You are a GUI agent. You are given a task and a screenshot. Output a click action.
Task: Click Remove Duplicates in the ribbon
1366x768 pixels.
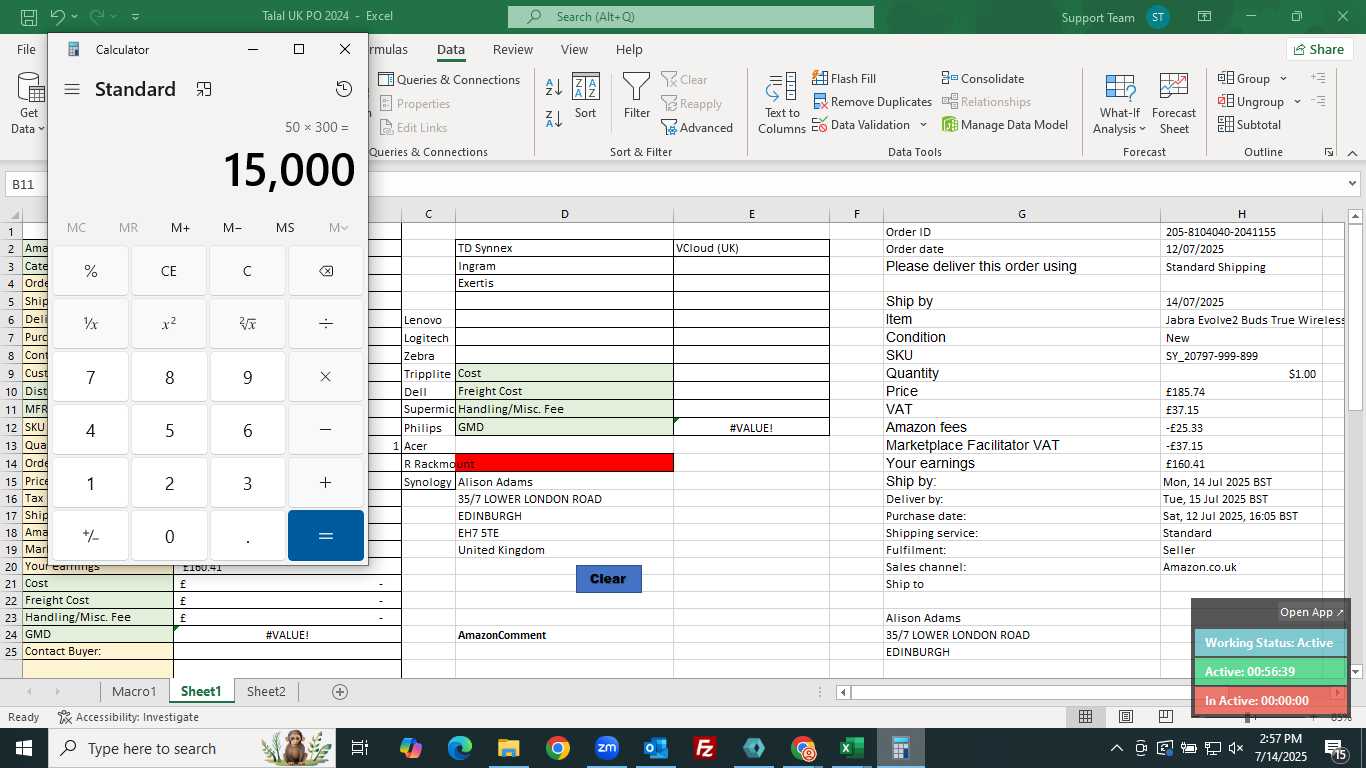click(x=872, y=101)
